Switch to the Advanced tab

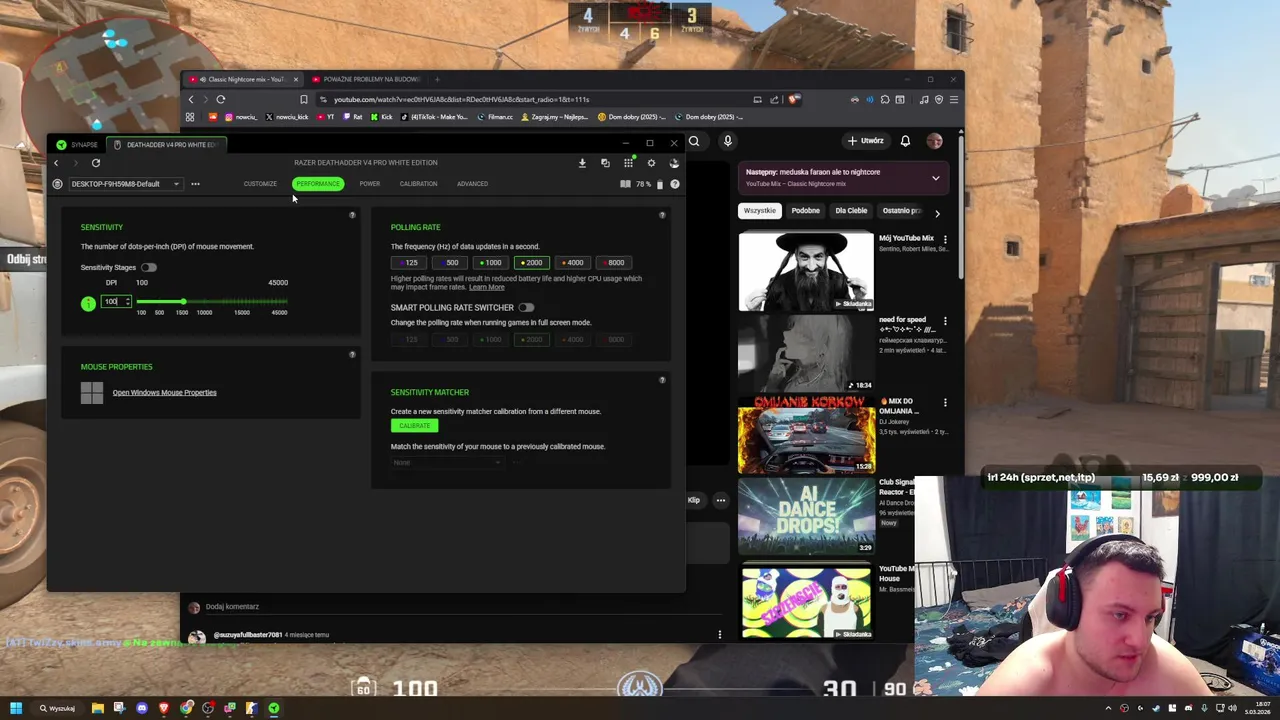(472, 184)
